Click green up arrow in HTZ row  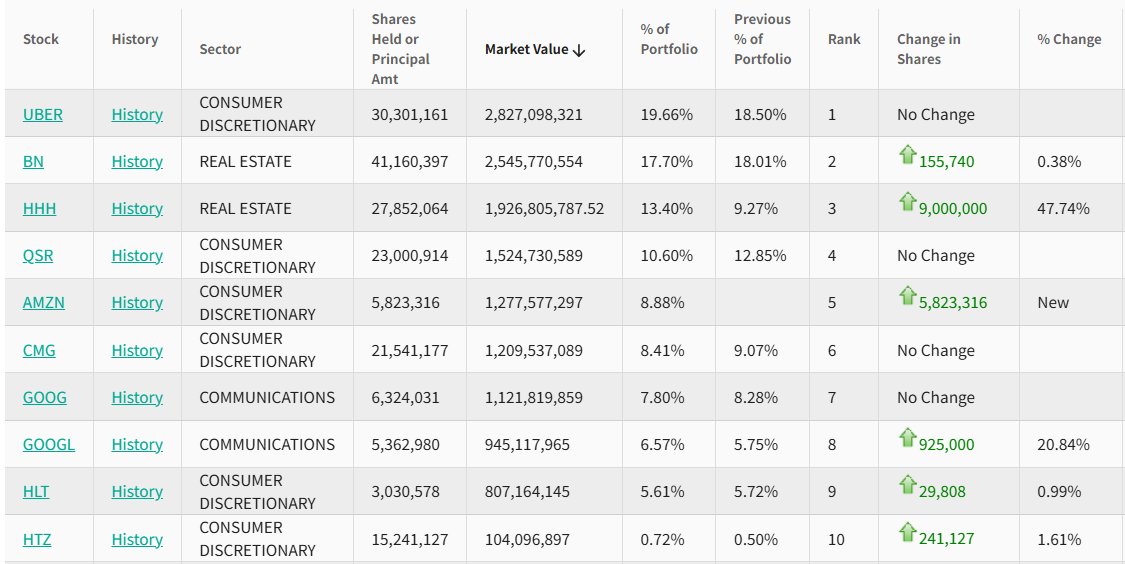[907, 531]
